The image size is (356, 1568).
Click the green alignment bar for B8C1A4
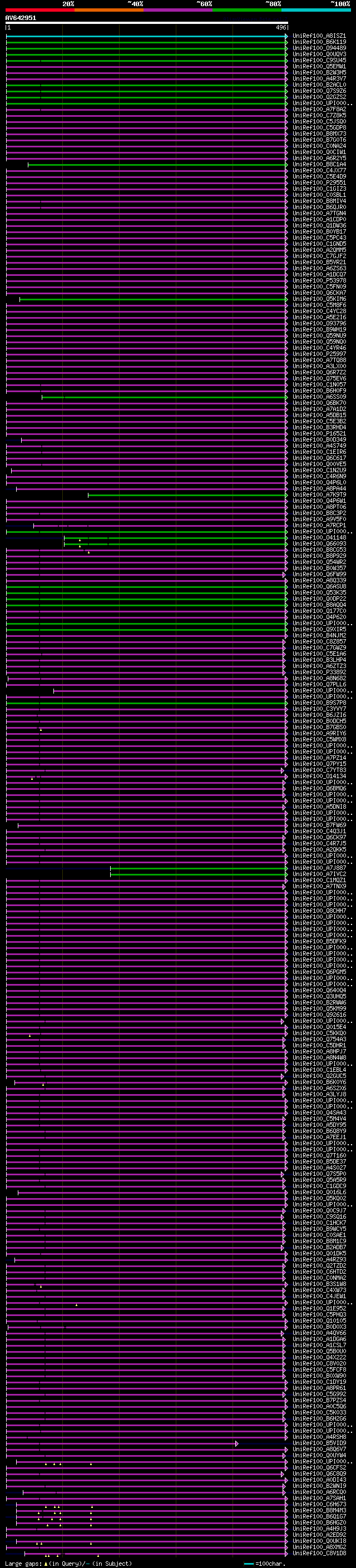click(156, 165)
